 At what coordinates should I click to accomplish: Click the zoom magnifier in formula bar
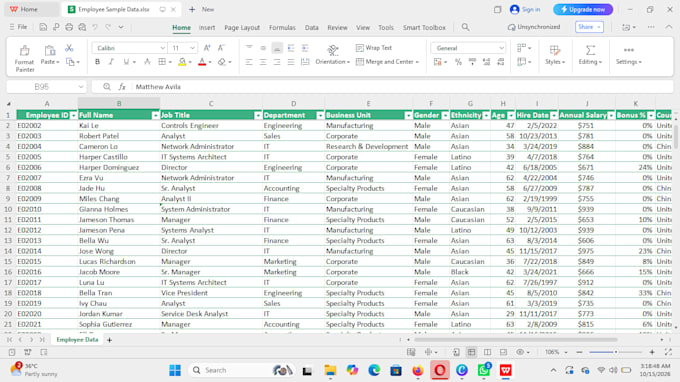(x=107, y=87)
